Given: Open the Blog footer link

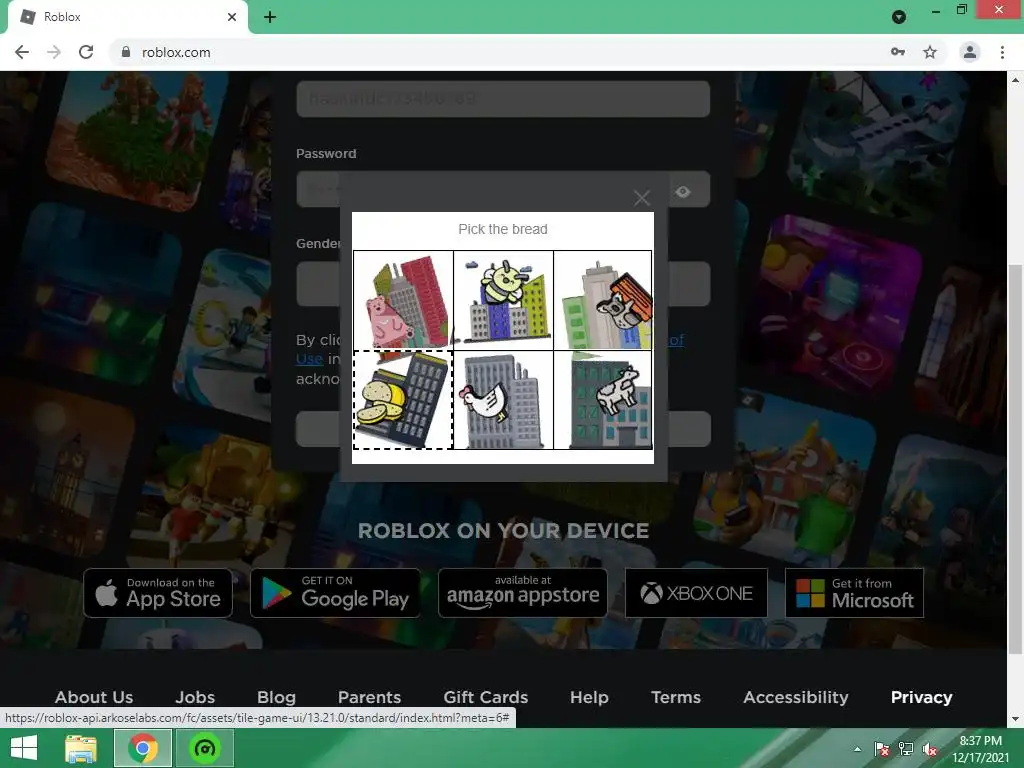Looking at the screenshot, I should (276, 697).
